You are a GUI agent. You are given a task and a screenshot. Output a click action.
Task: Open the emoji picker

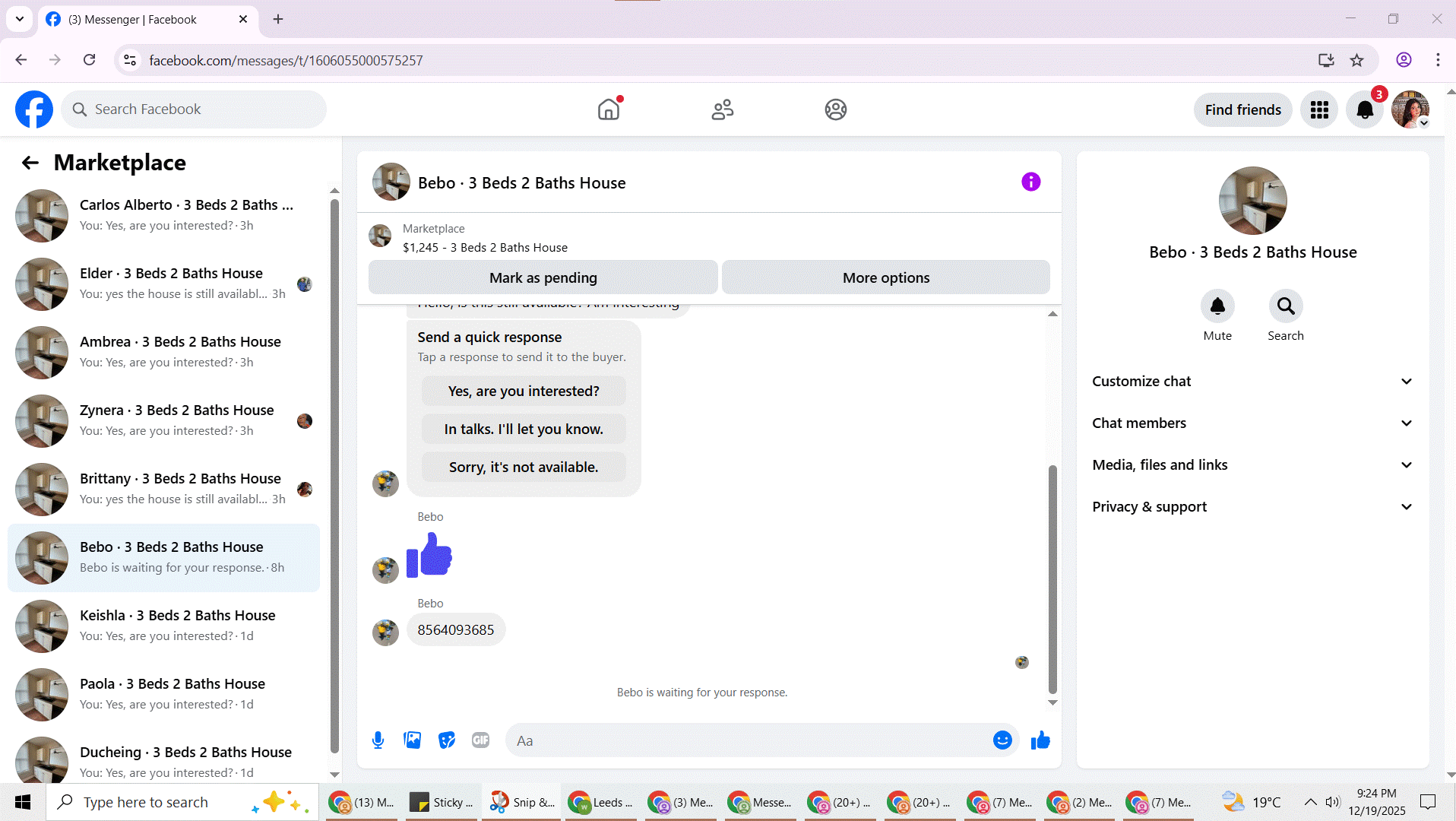tap(1002, 740)
